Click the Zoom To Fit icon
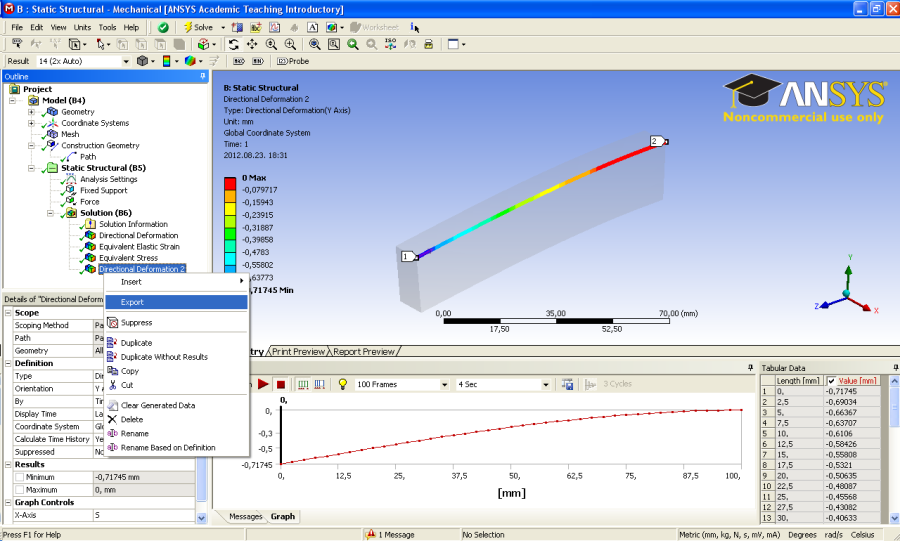Viewport: 900px width, 541px height. click(315, 44)
